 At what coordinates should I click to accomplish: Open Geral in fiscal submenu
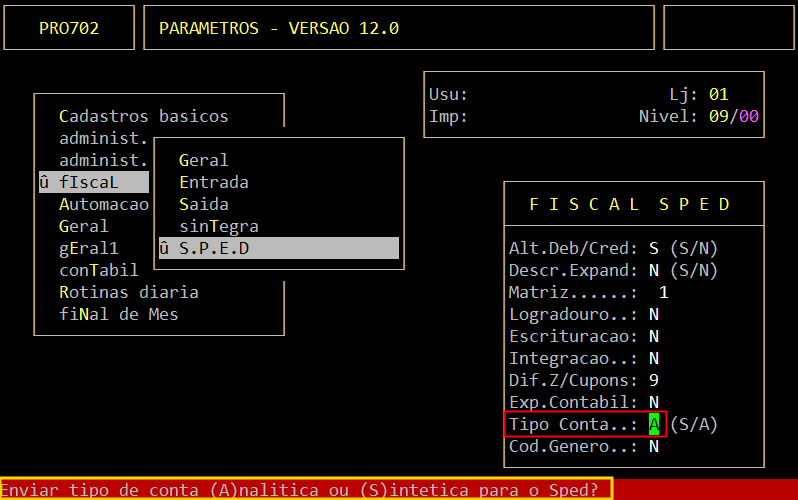203,160
